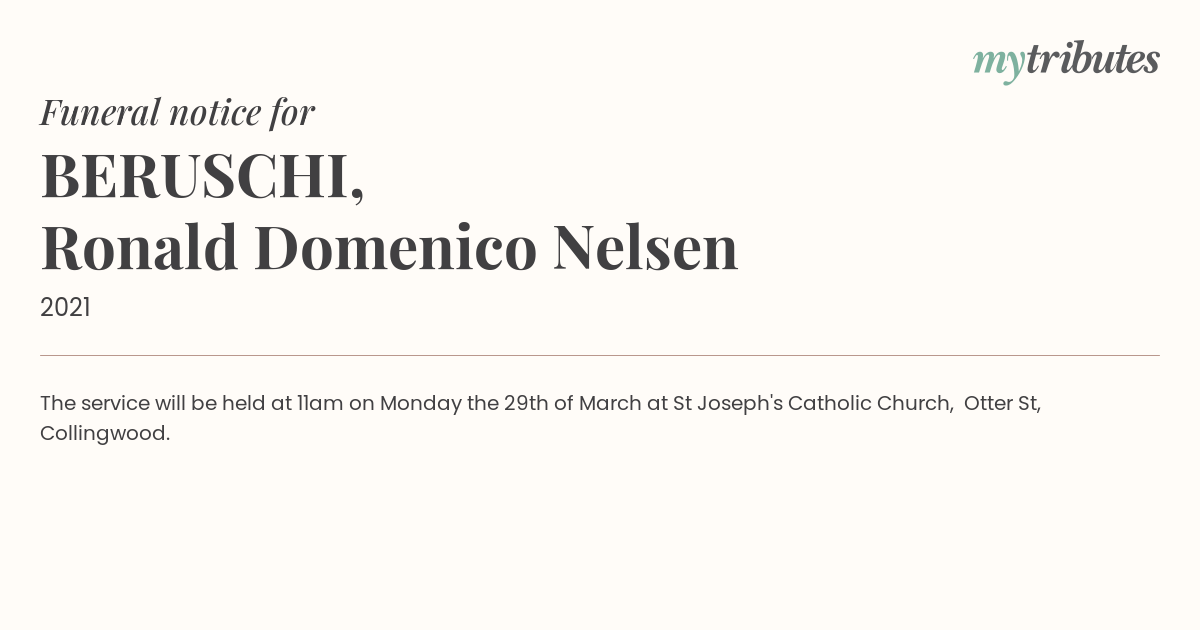Click the dark "tributes" logo text

click(1093, 59)
